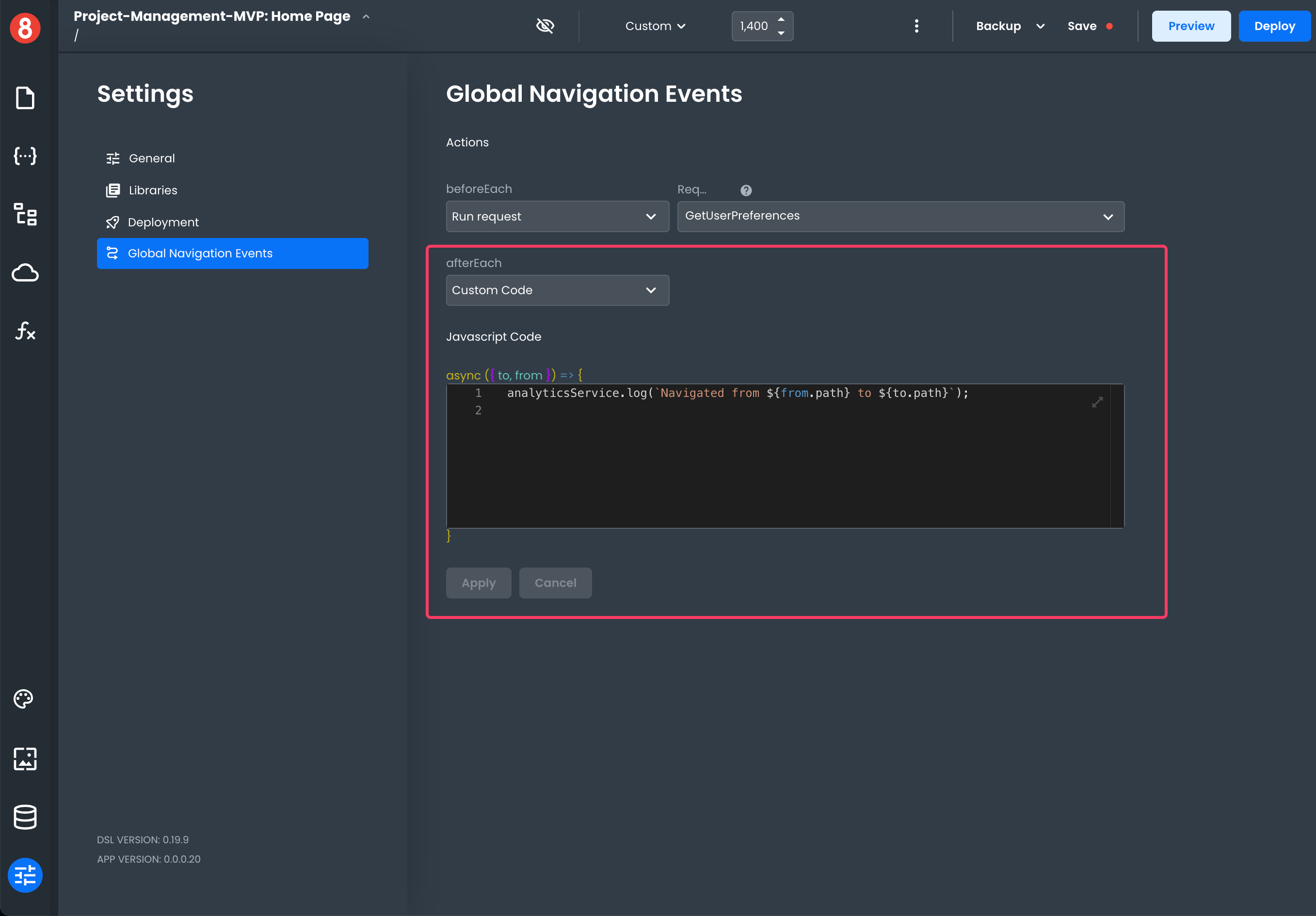Open the component tree icon
The width and height of the screenshot is (1316, 916).
click(x=25, y=214)
